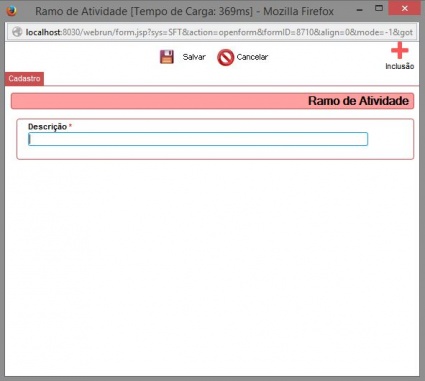Choose the Cancelar text button

click(252, 57)
